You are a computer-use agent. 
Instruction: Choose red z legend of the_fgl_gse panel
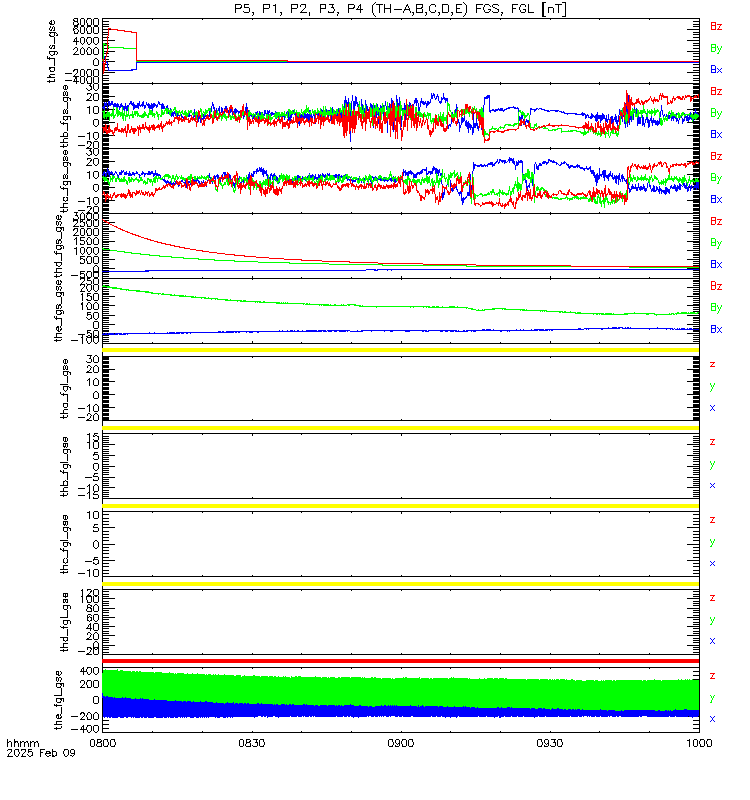(712, 676)
